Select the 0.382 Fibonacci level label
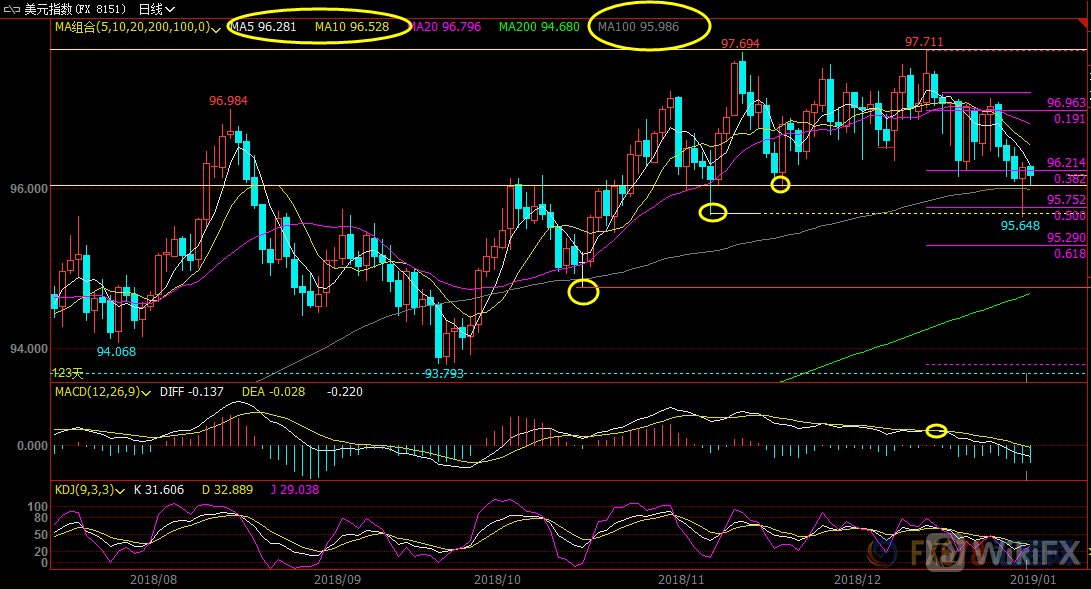This screenshot has width=1091, height=589. click(1069, 179)
